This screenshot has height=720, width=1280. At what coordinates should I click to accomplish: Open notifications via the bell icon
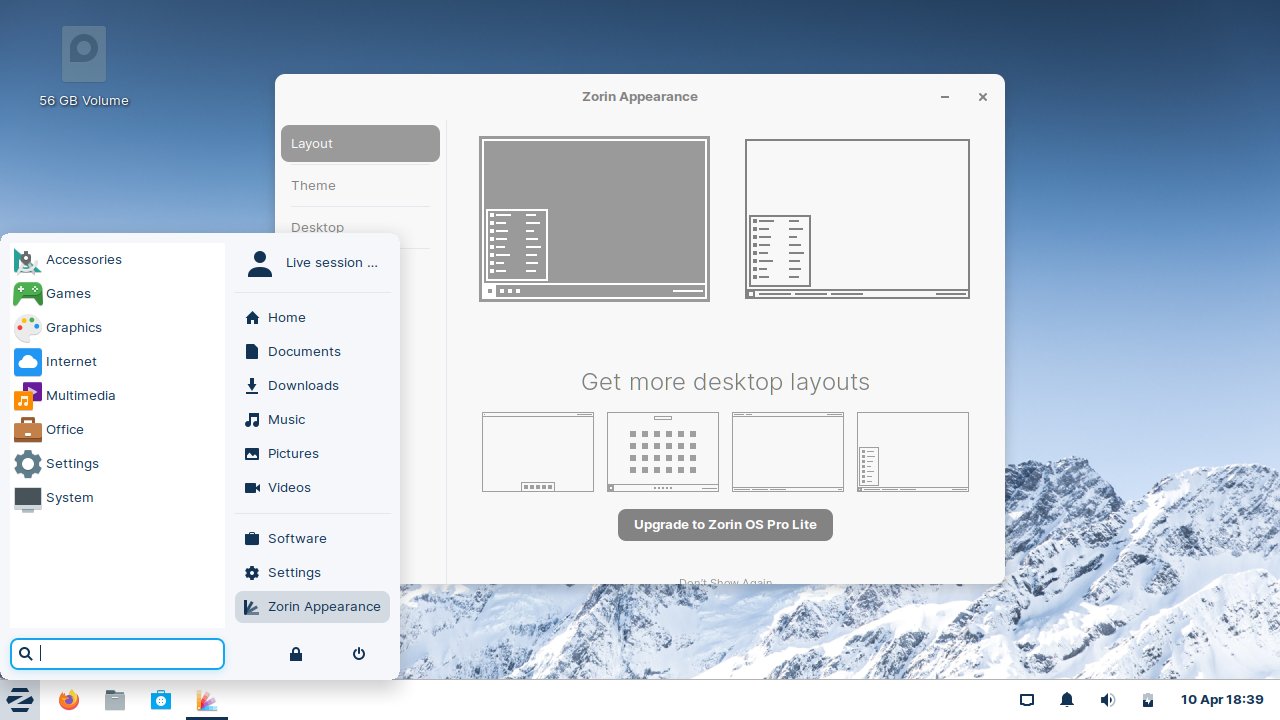pos(1067,699)
